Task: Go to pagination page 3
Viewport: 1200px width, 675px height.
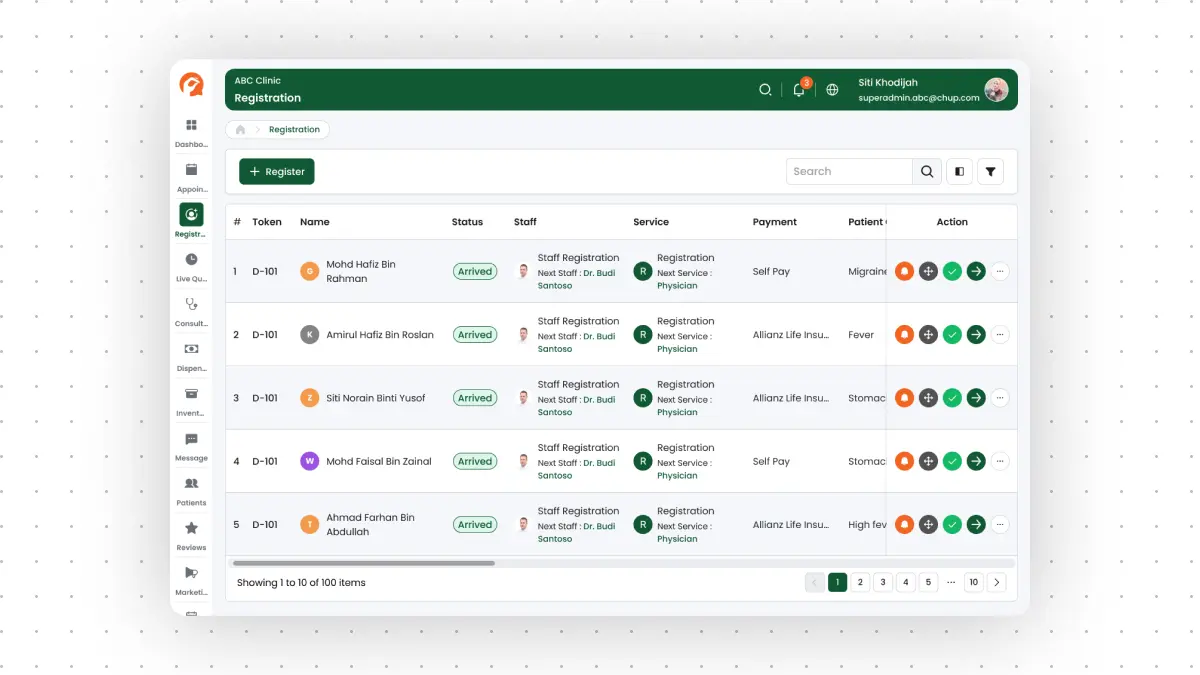Action: (x=883, y=582)
